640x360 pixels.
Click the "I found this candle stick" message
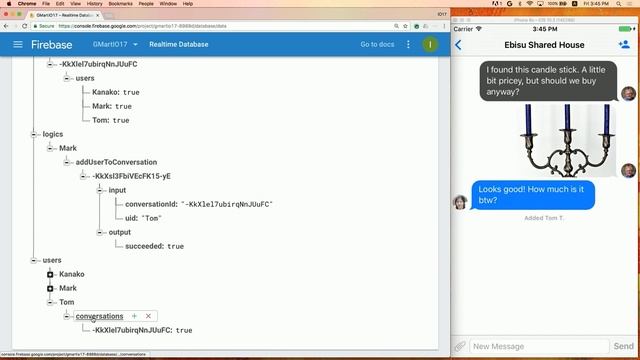pos(548,81)
